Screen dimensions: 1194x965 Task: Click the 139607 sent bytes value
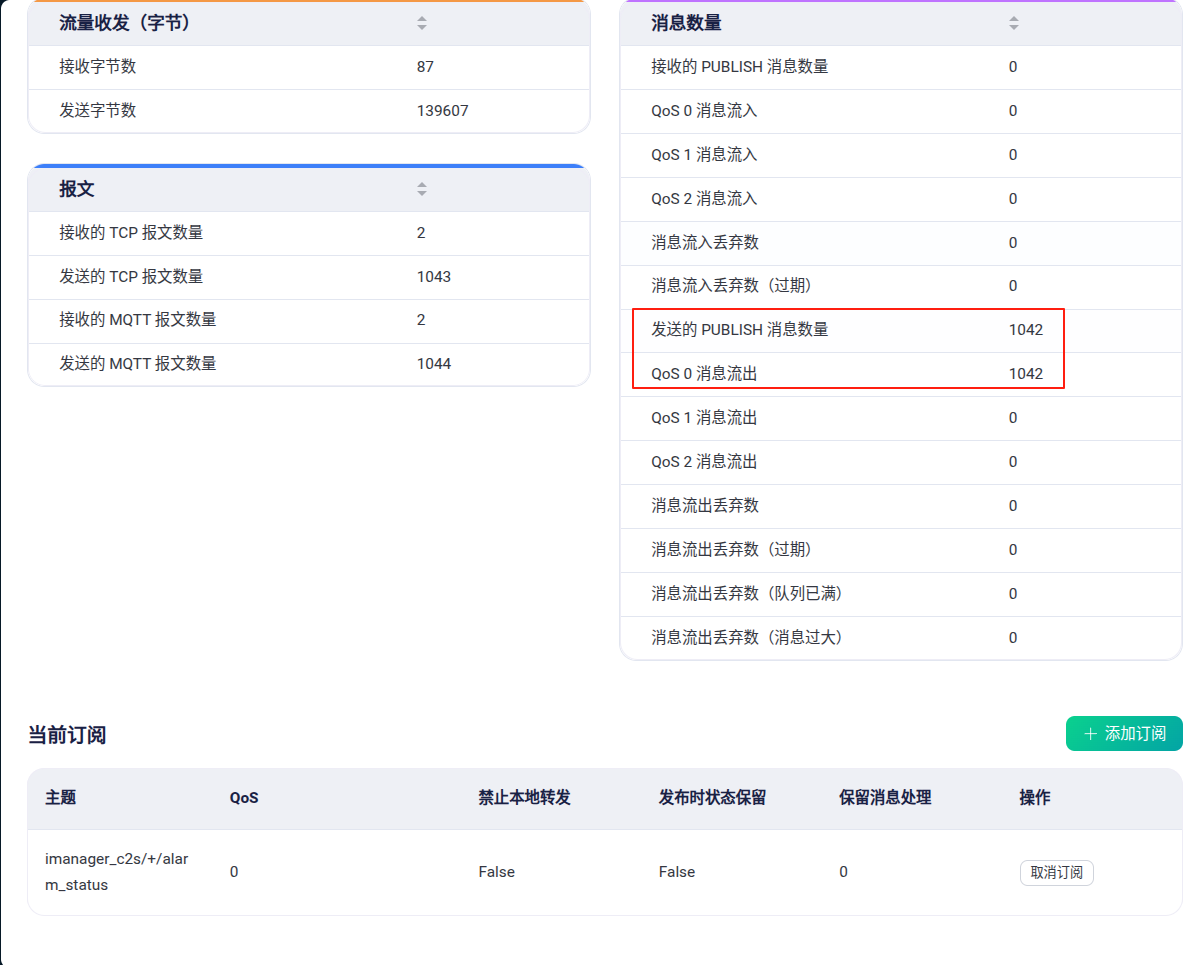coord(442,111)
